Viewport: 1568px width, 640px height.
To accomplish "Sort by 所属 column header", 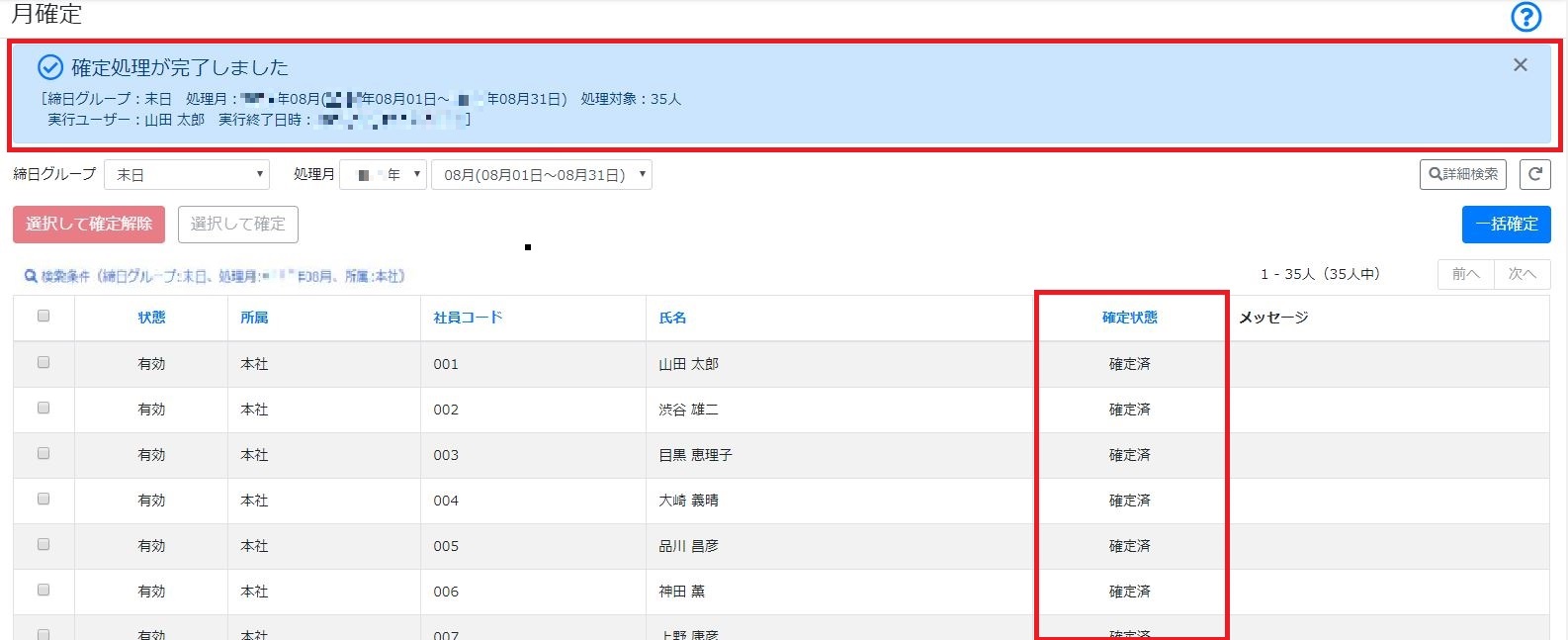I will [x=254, y=318].
